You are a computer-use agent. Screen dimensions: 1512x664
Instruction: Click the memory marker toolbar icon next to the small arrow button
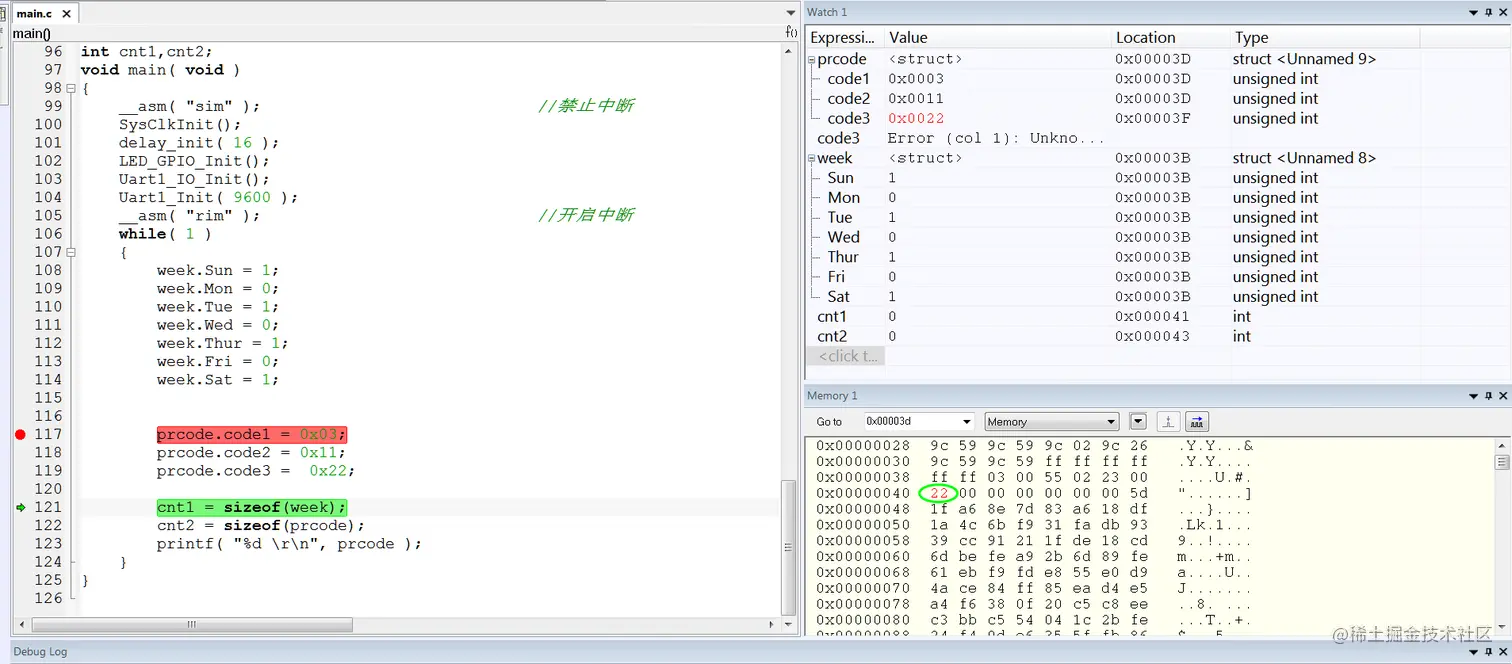coord(1168,422)
